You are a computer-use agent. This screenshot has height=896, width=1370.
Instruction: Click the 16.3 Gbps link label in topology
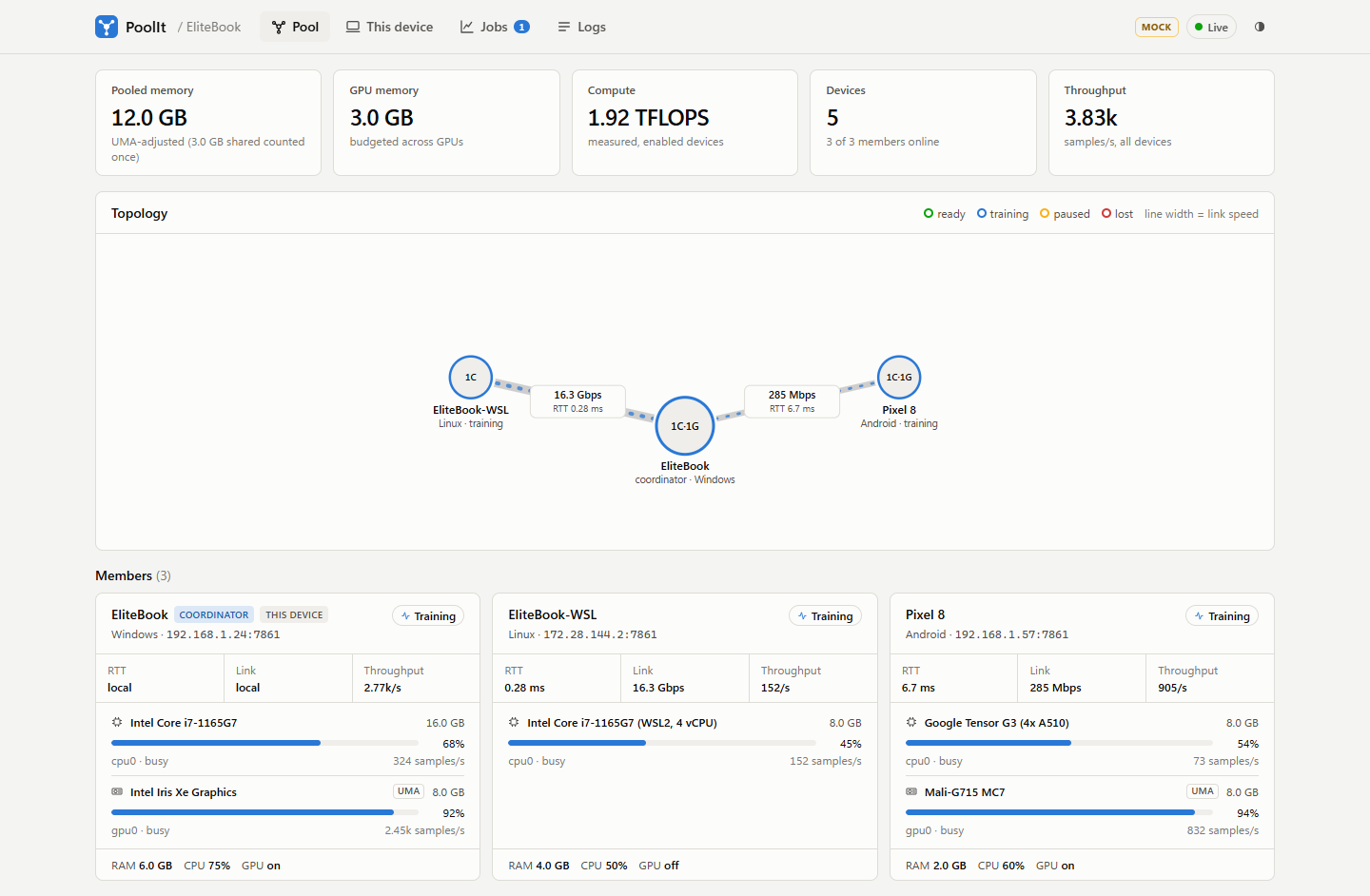tap(577, 401)
